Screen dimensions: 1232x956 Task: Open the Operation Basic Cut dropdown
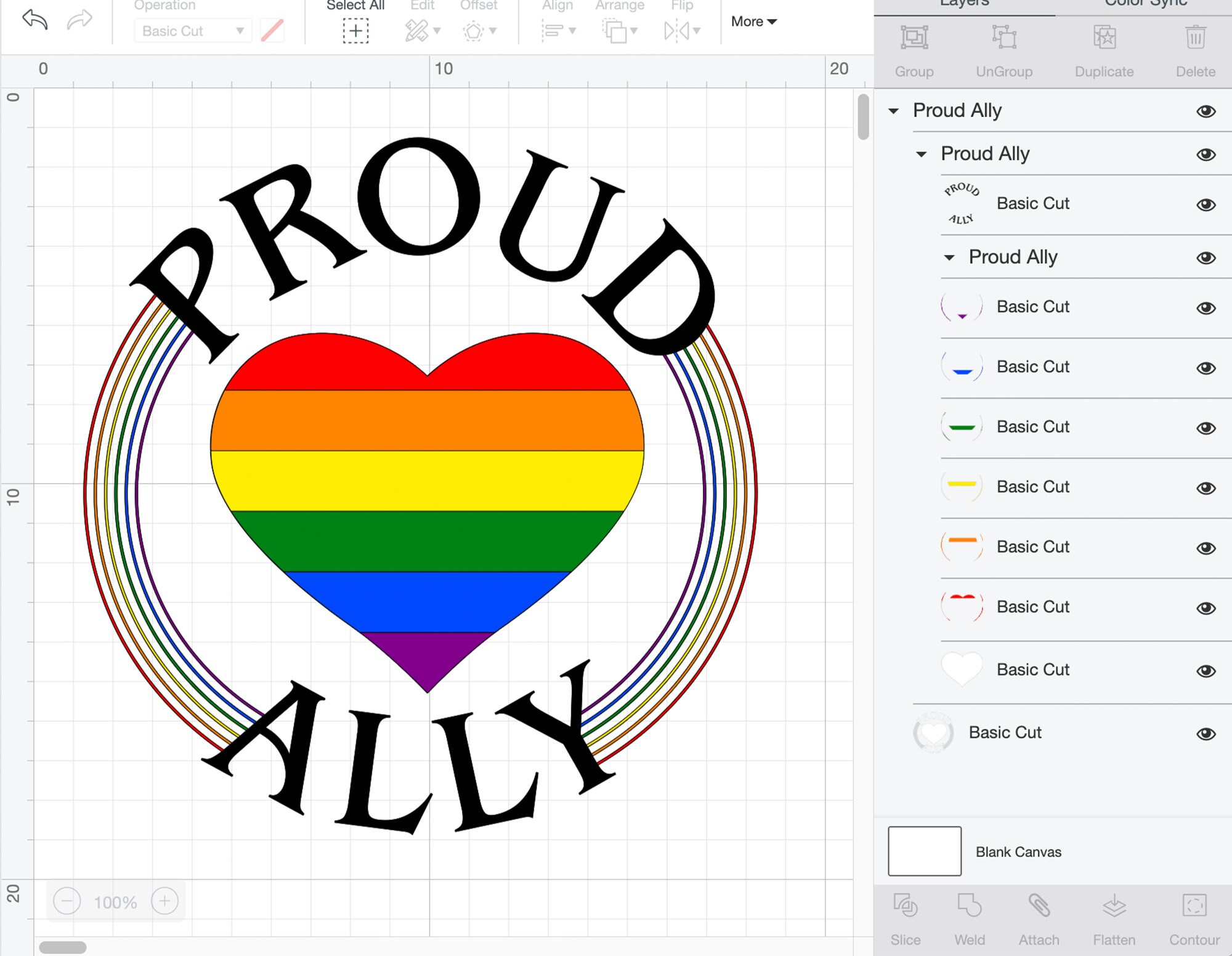pyautogui.click(x=193, y=31)
